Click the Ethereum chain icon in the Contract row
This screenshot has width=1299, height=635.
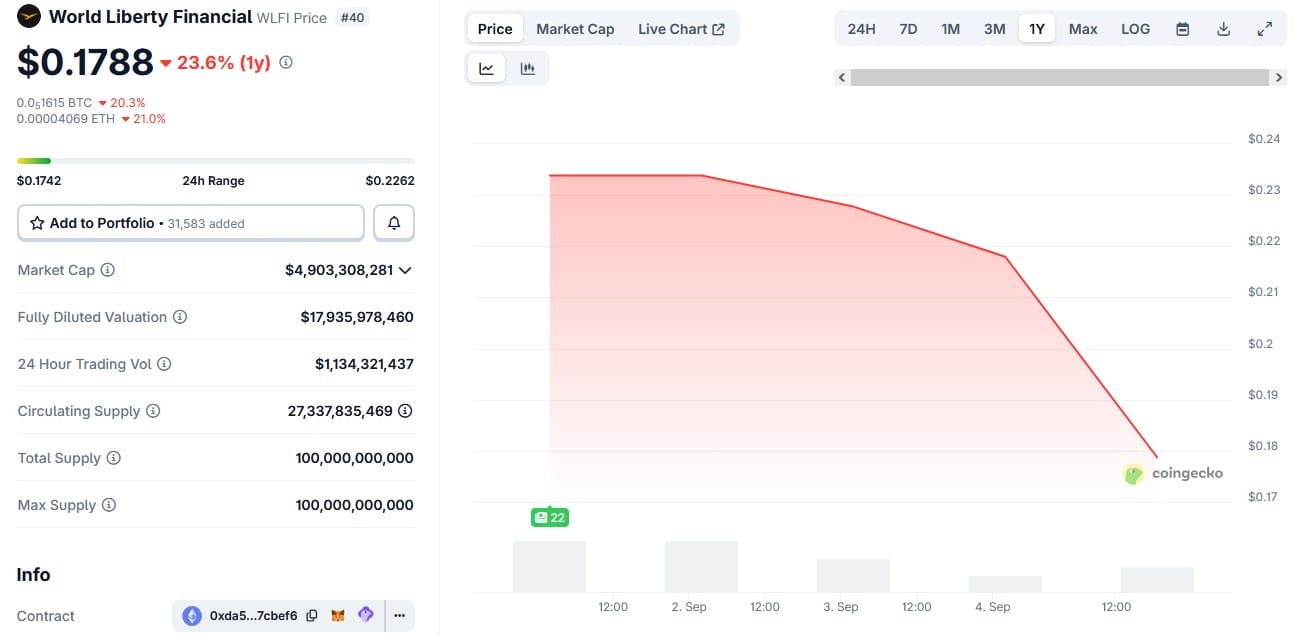coord(192,616)
